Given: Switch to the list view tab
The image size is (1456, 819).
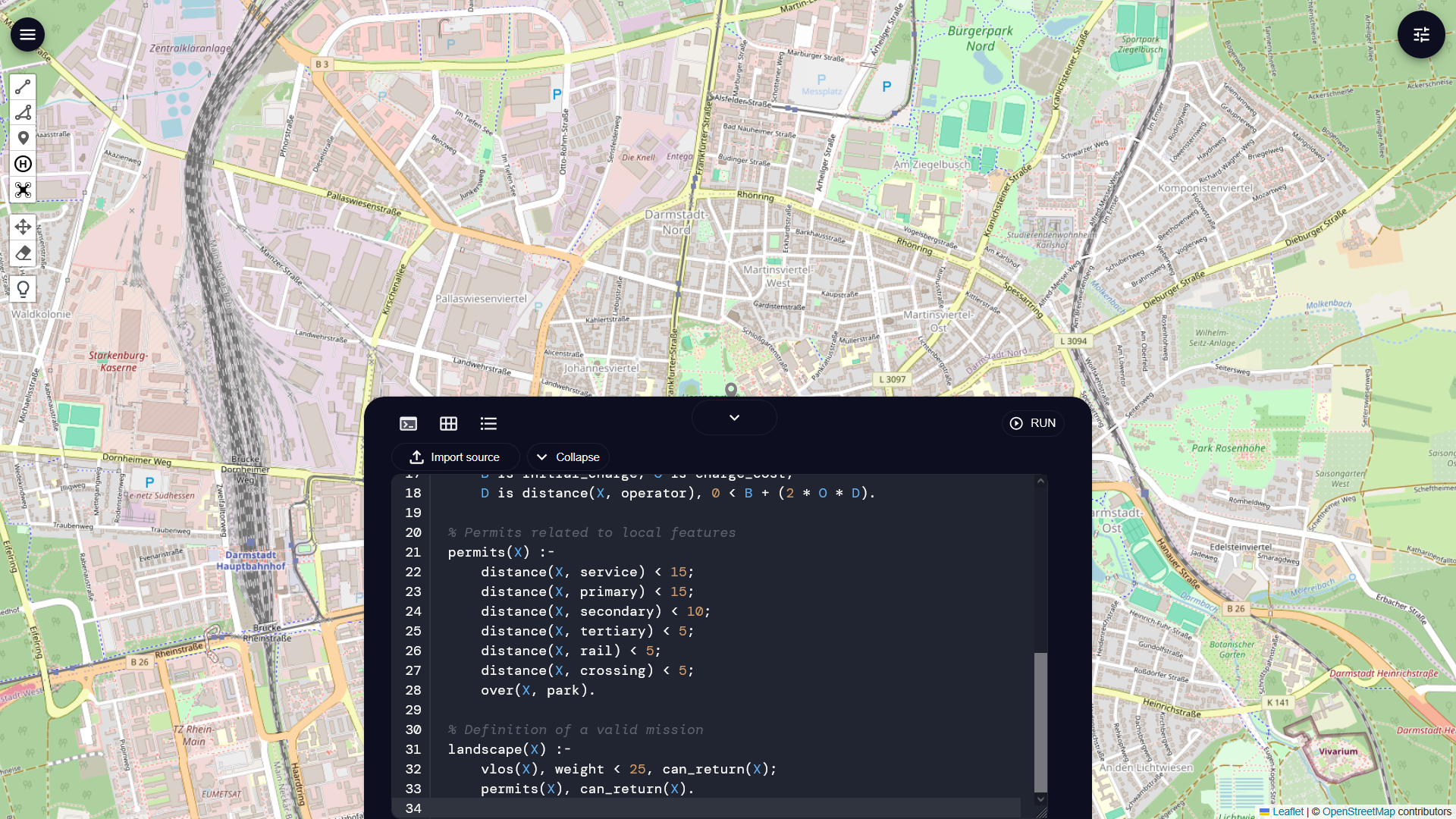Looking at the screenshot, I should click(x=488, y=424).
